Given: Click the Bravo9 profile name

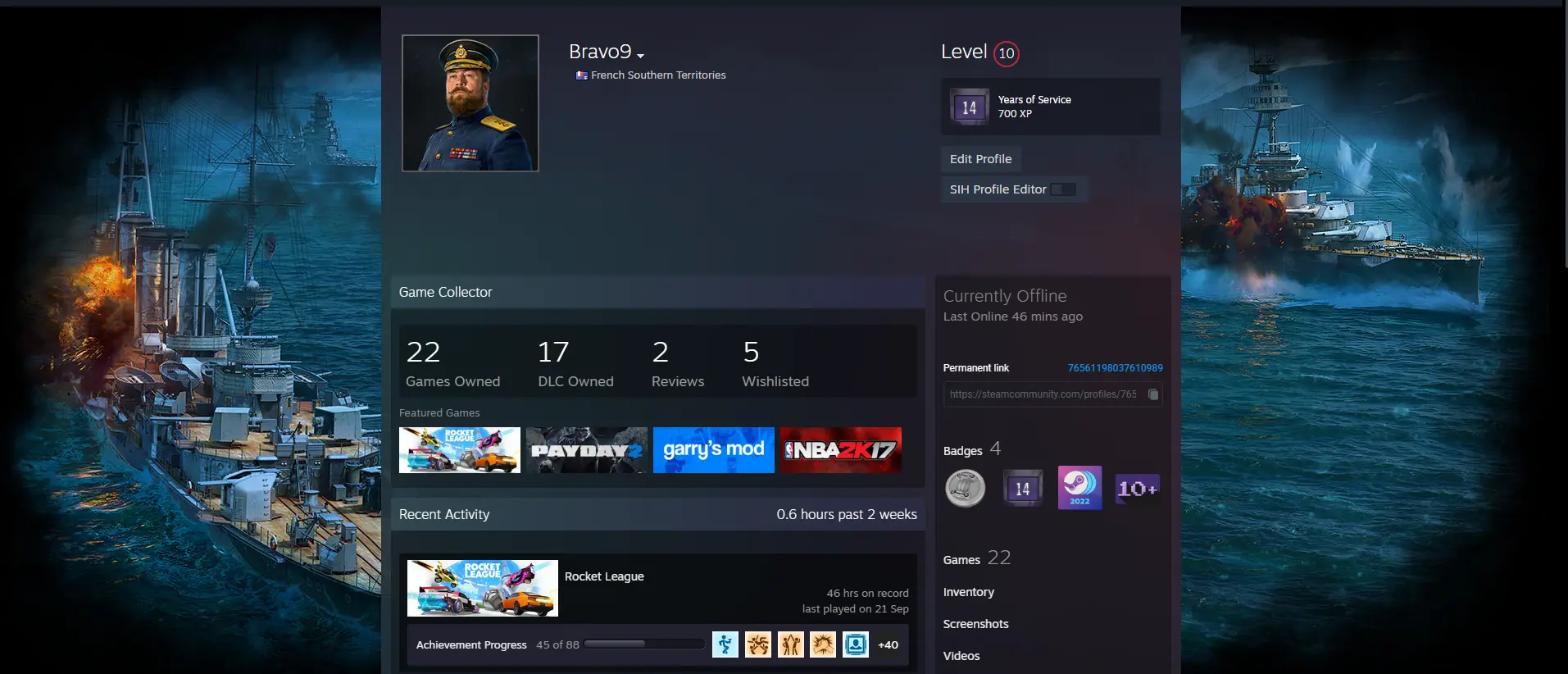Looking at the screenshot, I should [600, 52].
